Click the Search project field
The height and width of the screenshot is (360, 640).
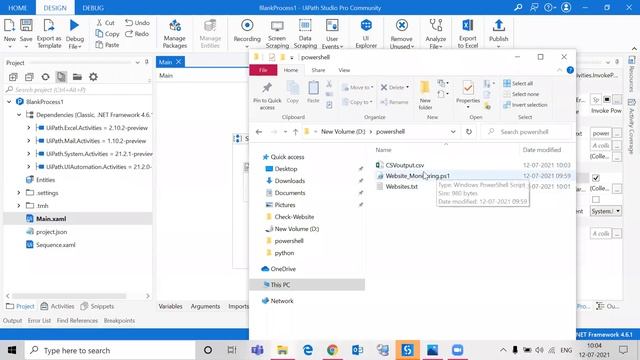point(78,90)
